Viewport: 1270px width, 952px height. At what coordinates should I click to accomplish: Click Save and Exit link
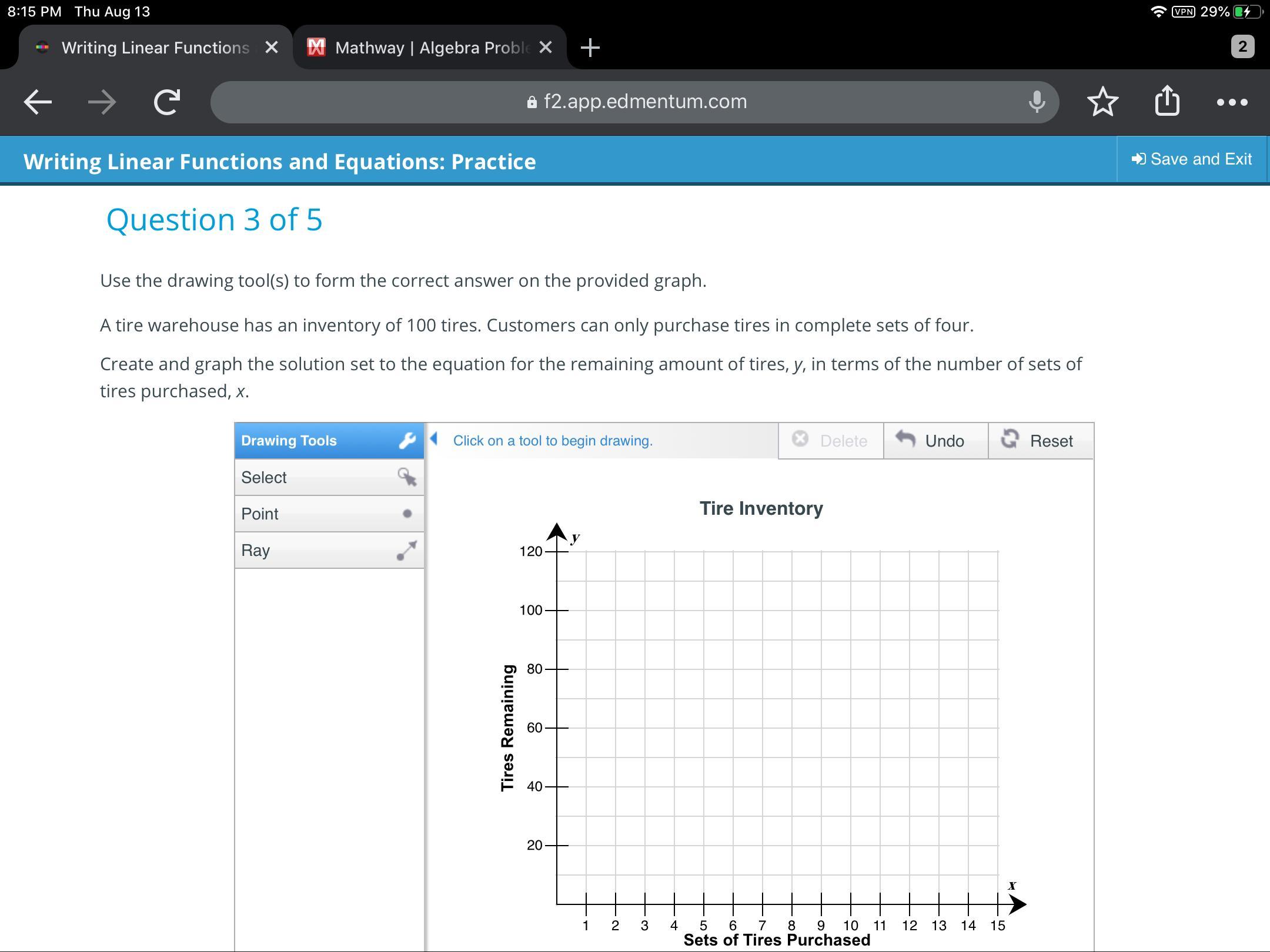coord(1191,159)
